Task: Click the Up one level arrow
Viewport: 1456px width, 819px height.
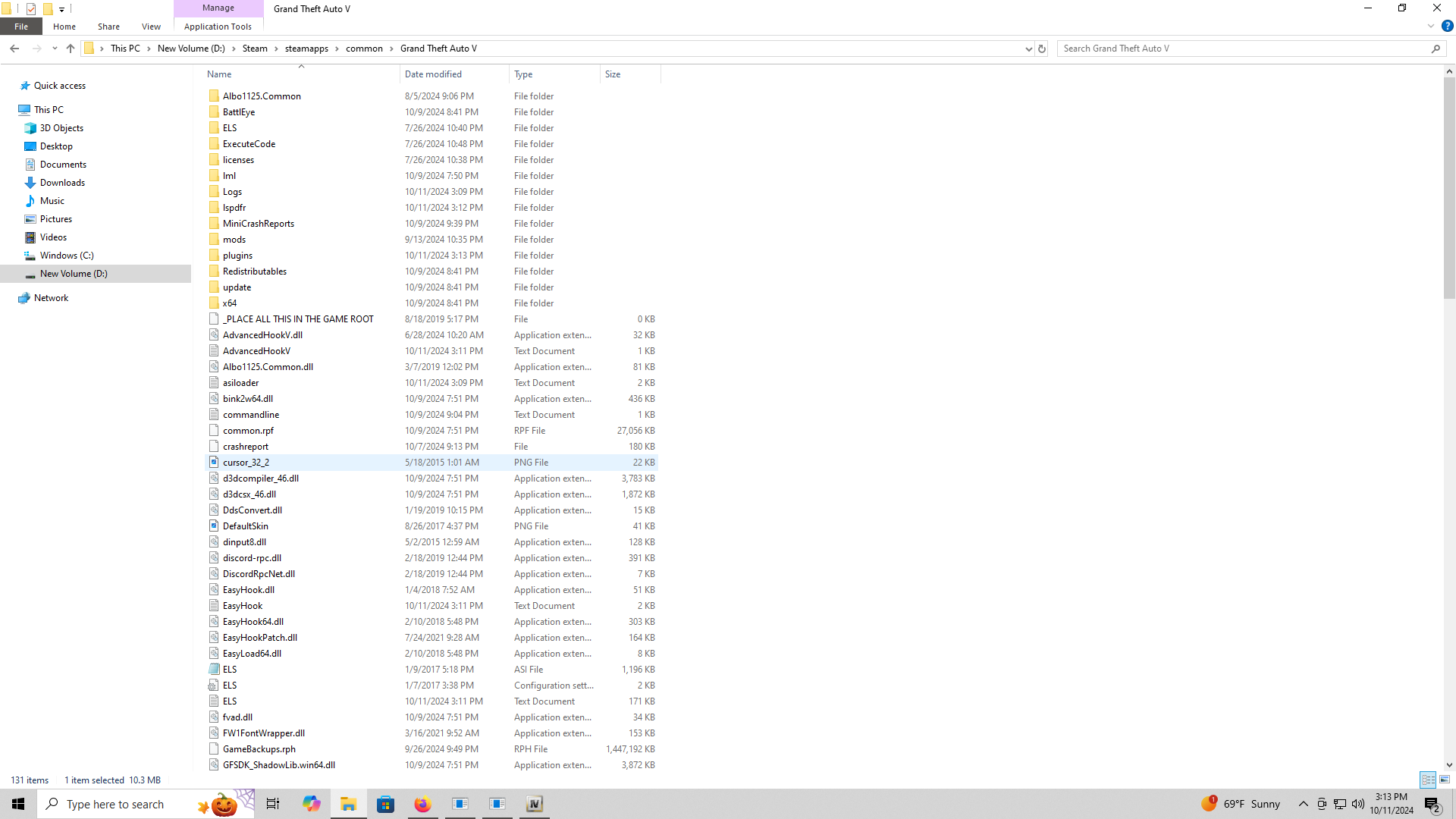Action: click(71, 49)
